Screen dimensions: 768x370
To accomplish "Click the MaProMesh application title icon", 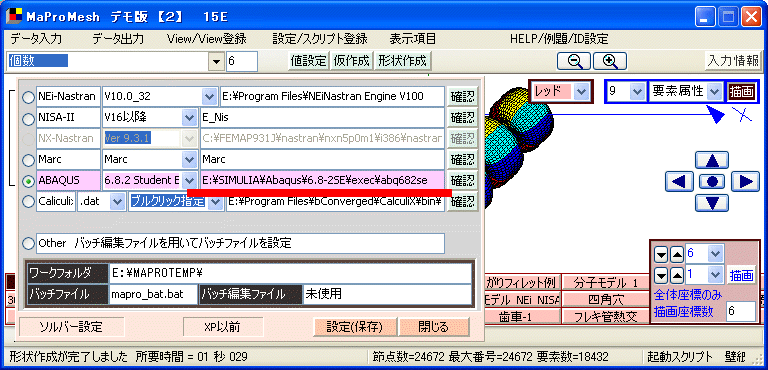I will pos(13,17).
